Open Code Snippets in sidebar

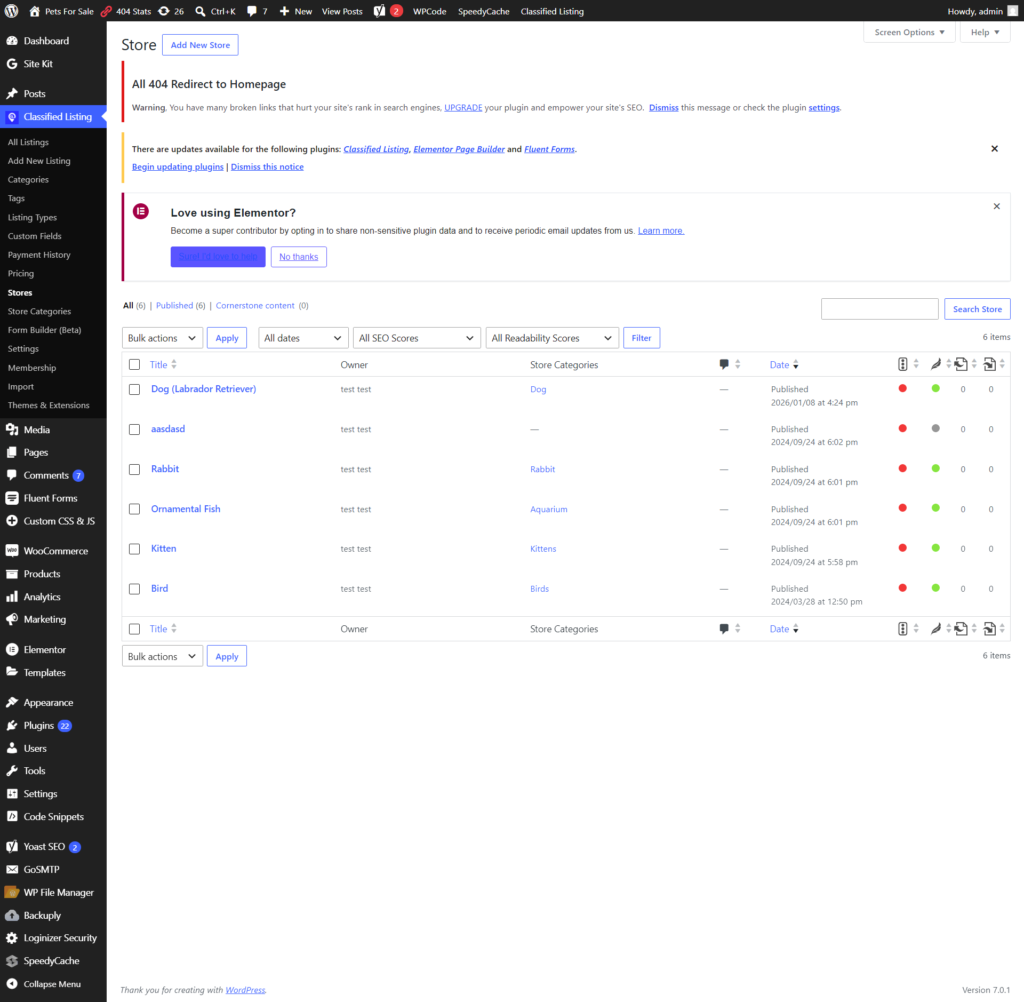click(x=53, y=816)
